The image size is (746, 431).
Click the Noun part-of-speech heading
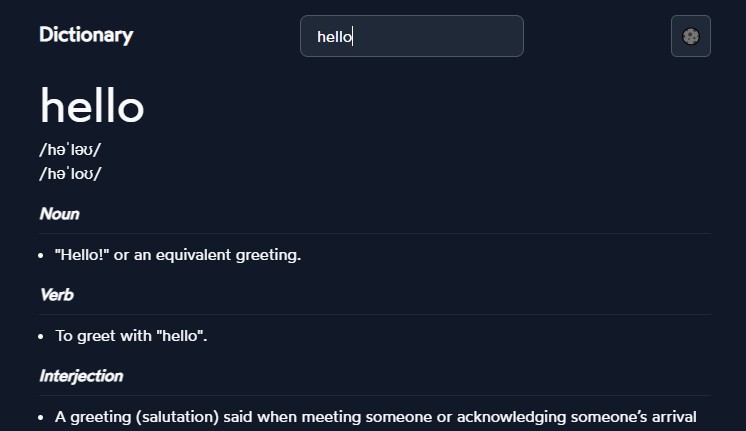(60, 214)
